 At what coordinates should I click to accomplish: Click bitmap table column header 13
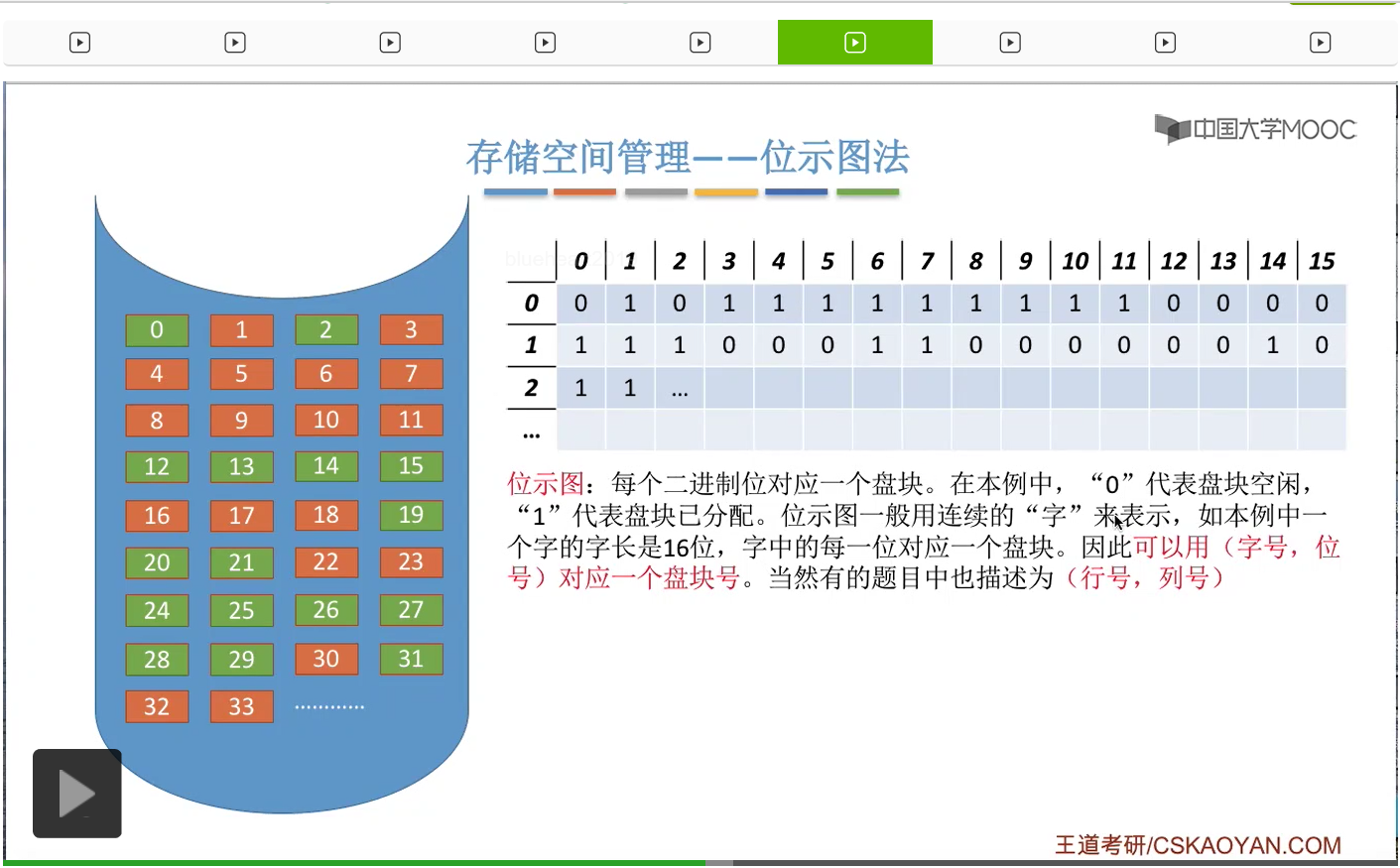1223,261
